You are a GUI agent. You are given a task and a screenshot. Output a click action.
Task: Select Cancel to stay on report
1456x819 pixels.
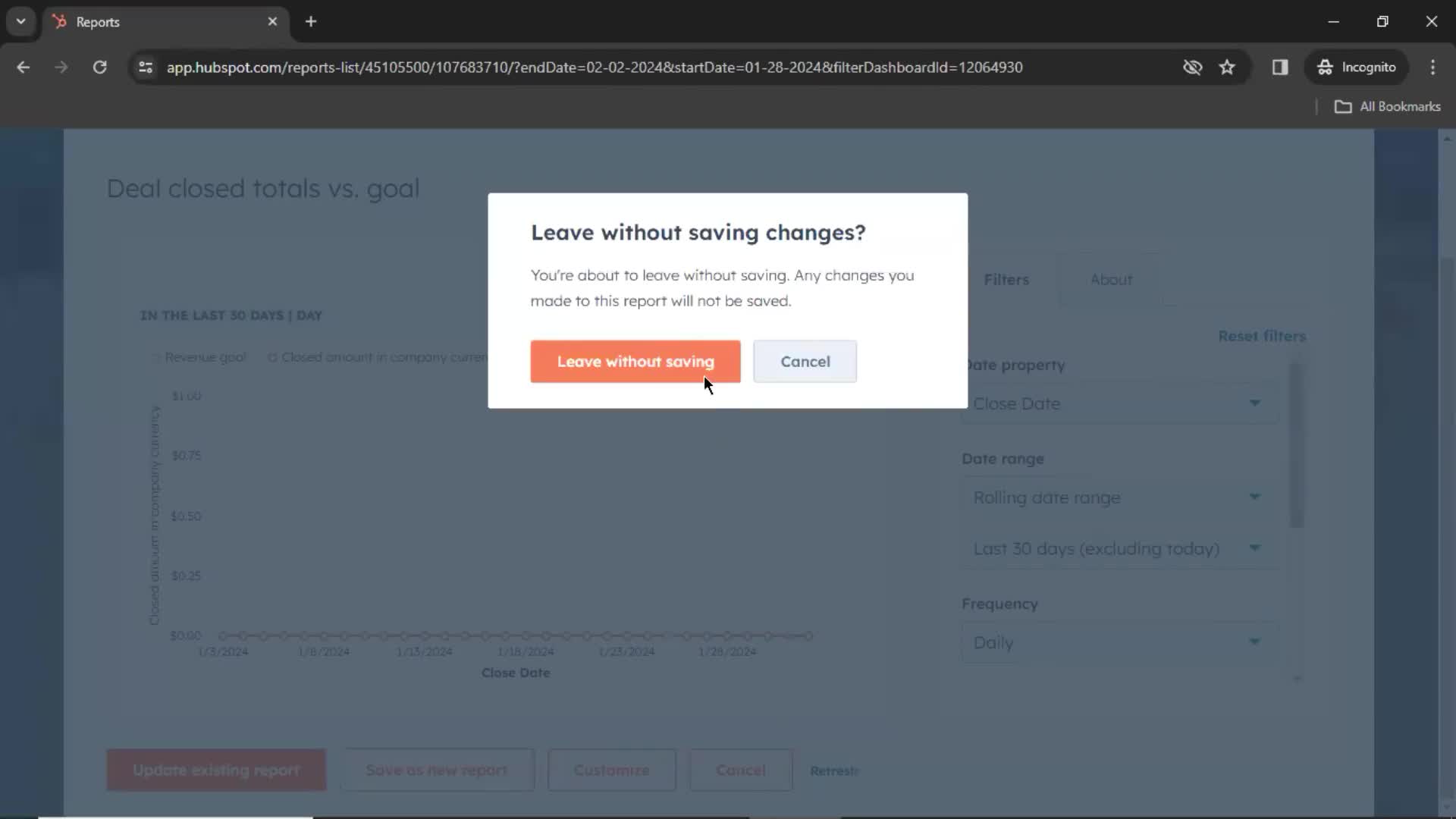[805, 361]
